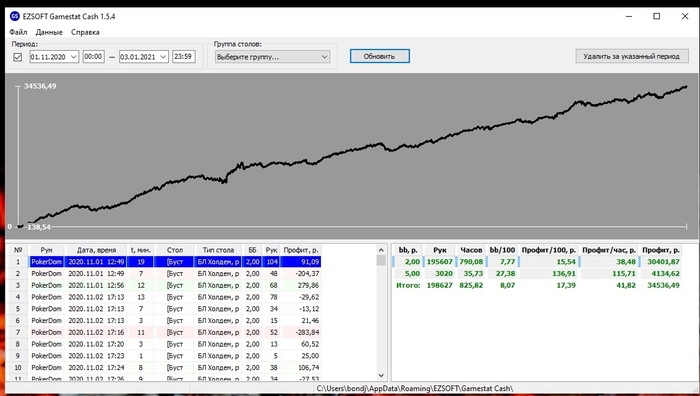Sort by Стол column header
This screenshot has height=396, width=700.
coord(175,250)
